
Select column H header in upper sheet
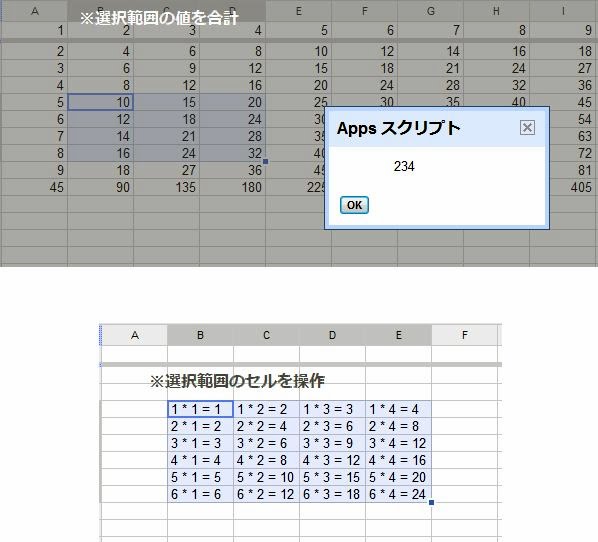click(497, 11)
